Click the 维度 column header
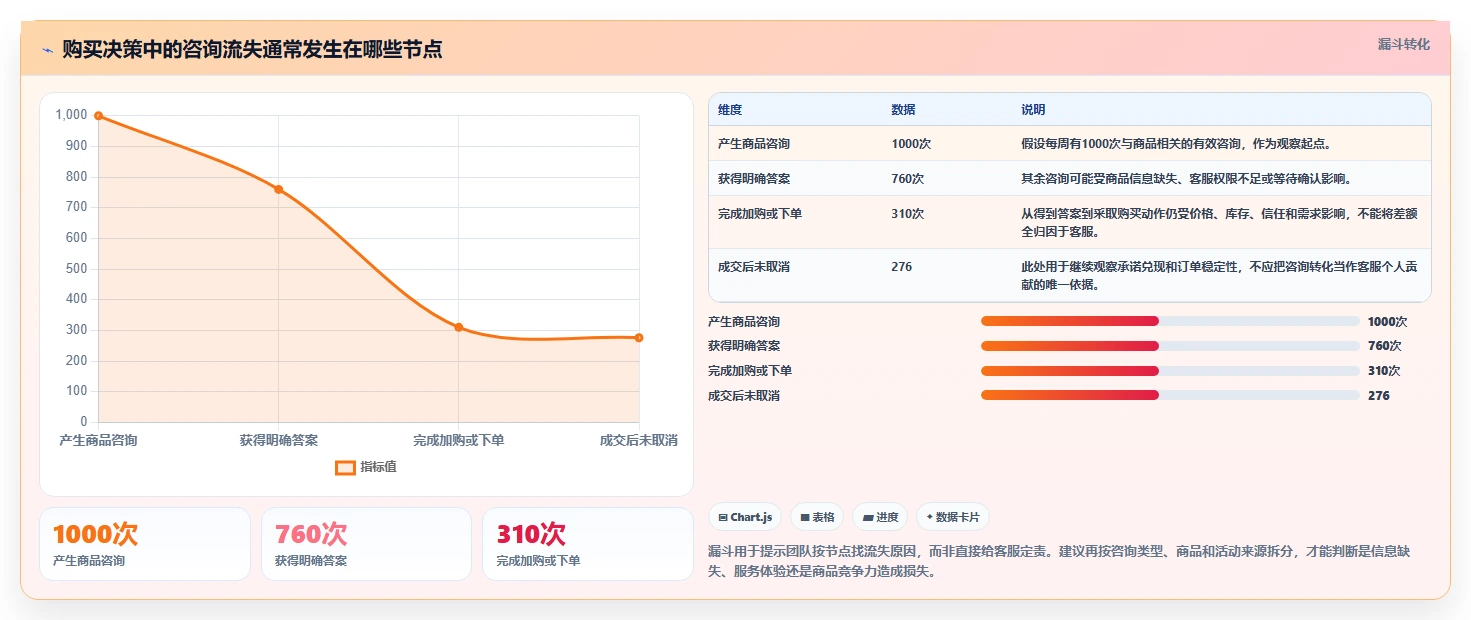Viewport: 1471px width, 620px height. (730, 110)
